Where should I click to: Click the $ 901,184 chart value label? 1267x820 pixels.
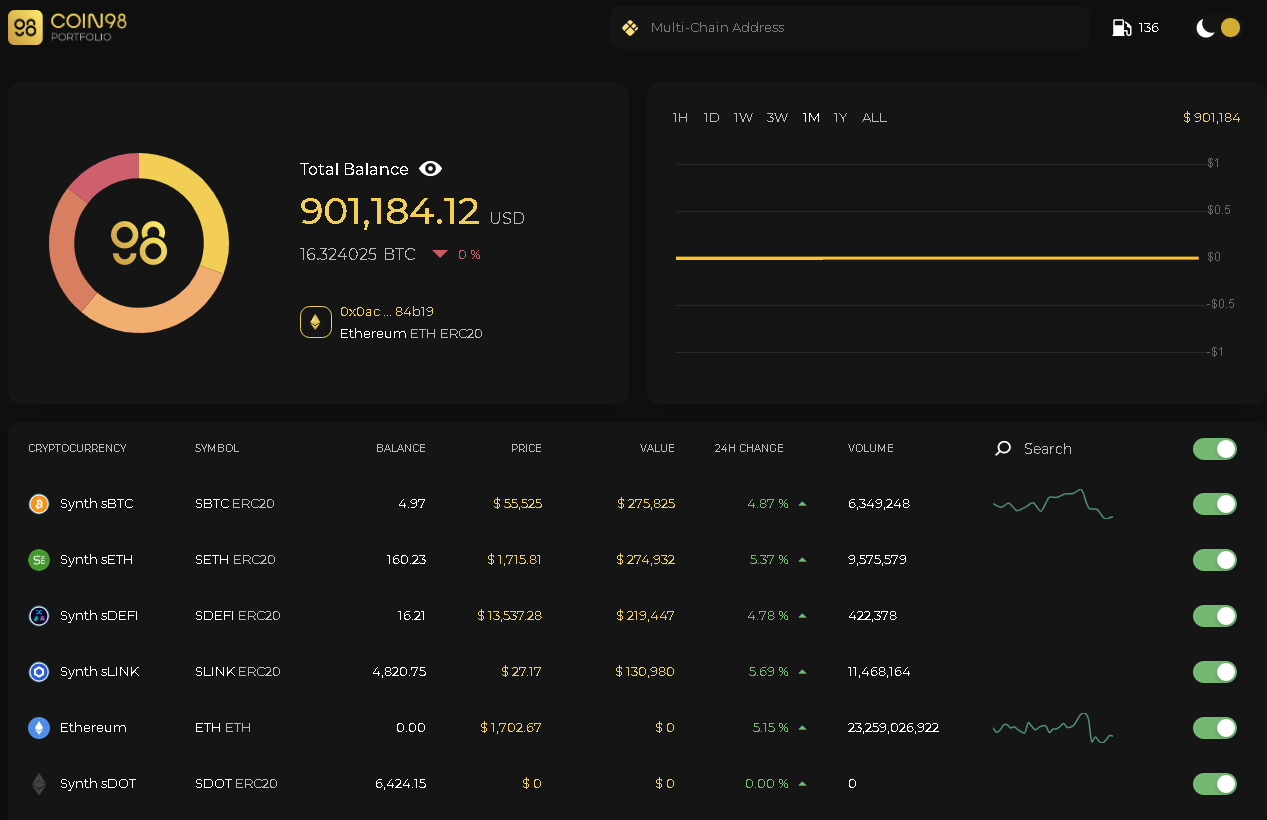tap(1211, 118)
